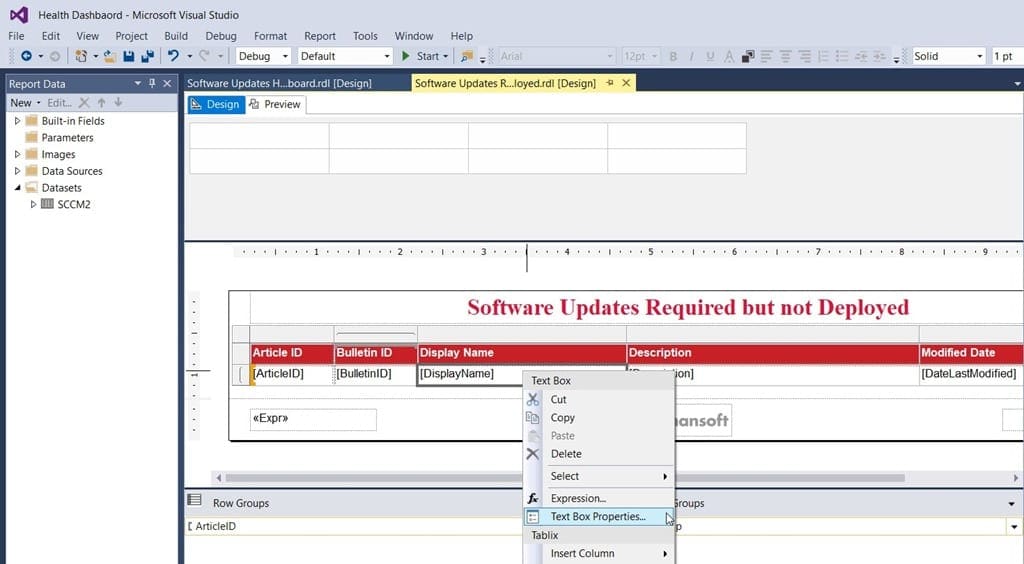Click the Save All toolbar icon
Screen dimensions: 1024x564
[x=148, y=56]
